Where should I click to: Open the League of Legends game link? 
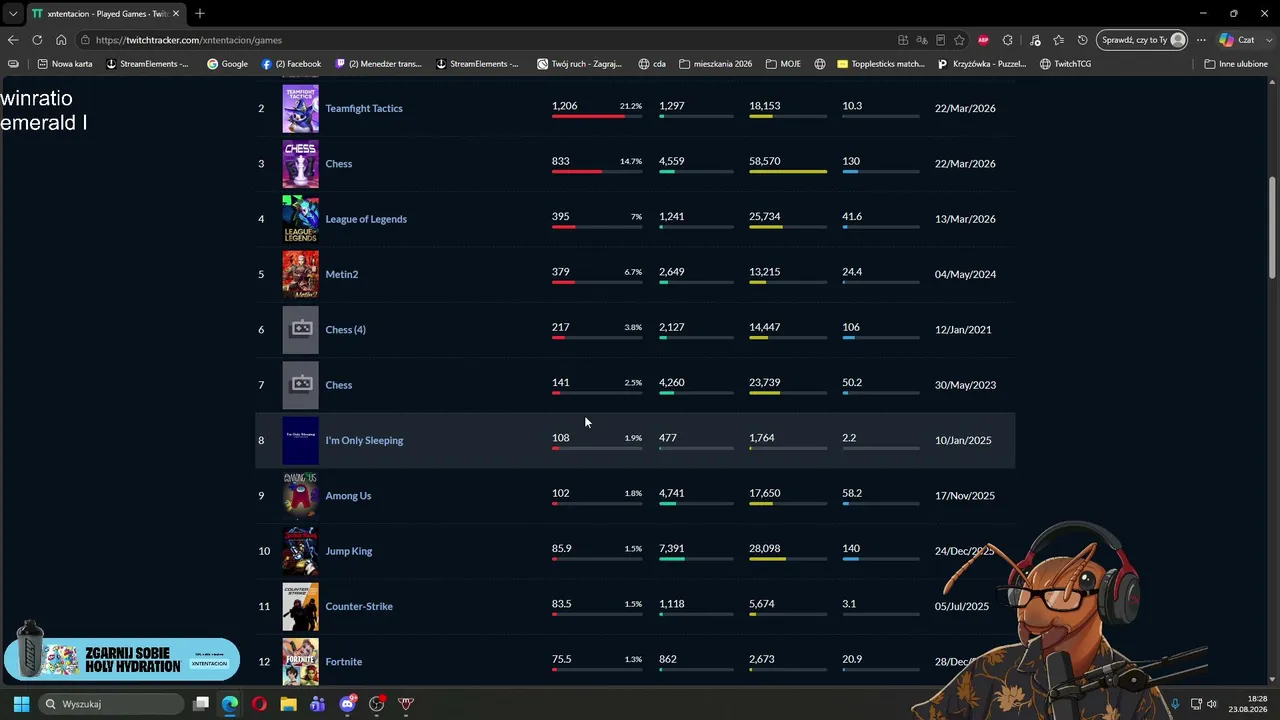366,219
